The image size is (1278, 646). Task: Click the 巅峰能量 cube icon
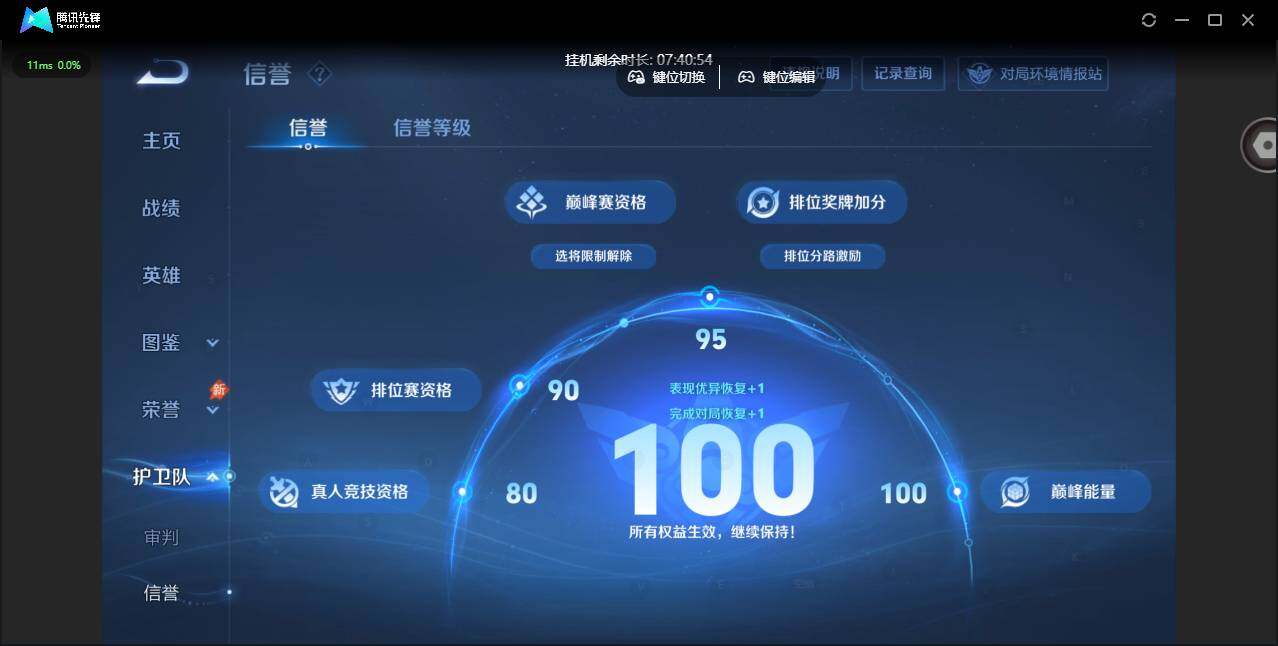(1015, 491)
